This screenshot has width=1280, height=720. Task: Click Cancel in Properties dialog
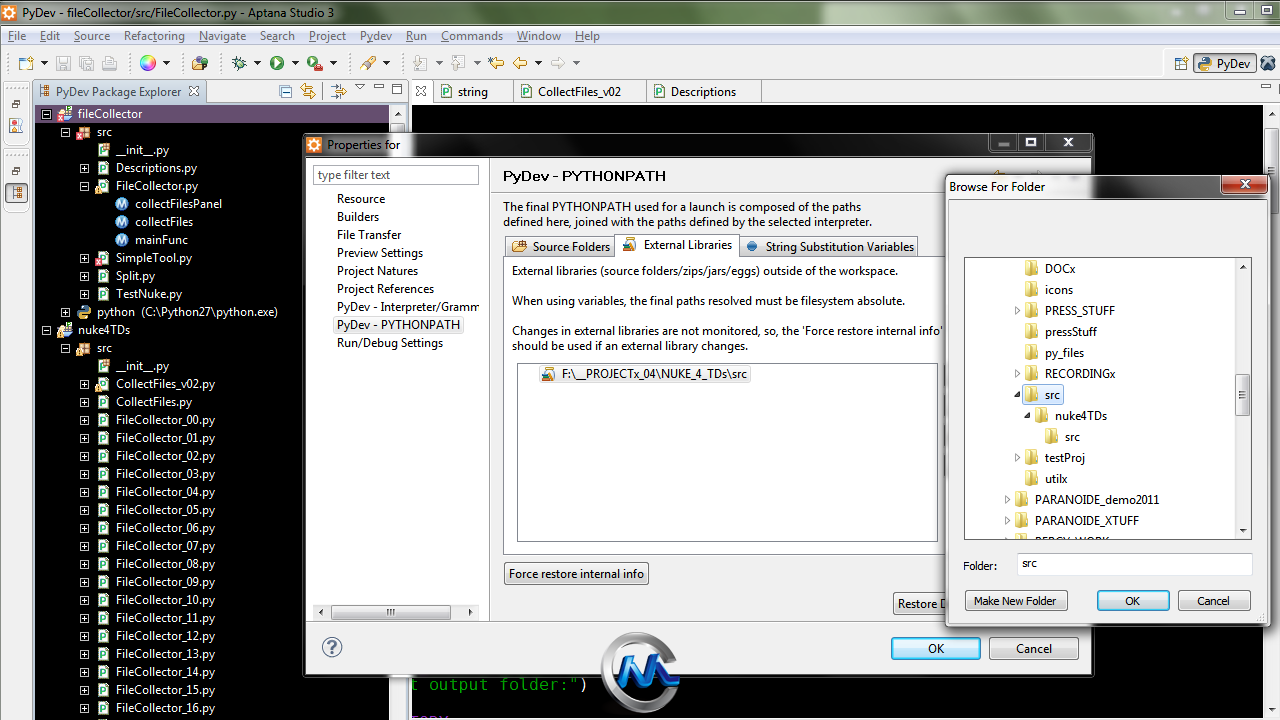[x=1034, y=648]
